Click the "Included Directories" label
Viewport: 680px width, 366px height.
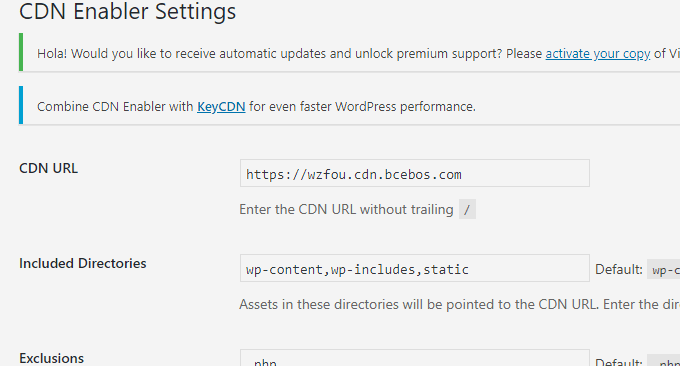(83, 263)
